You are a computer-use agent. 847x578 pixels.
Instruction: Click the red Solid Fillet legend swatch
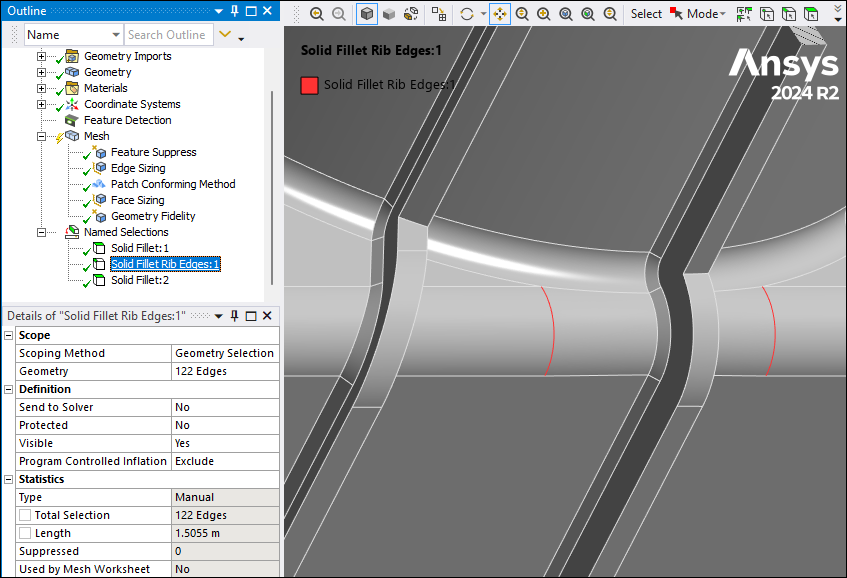309,85
